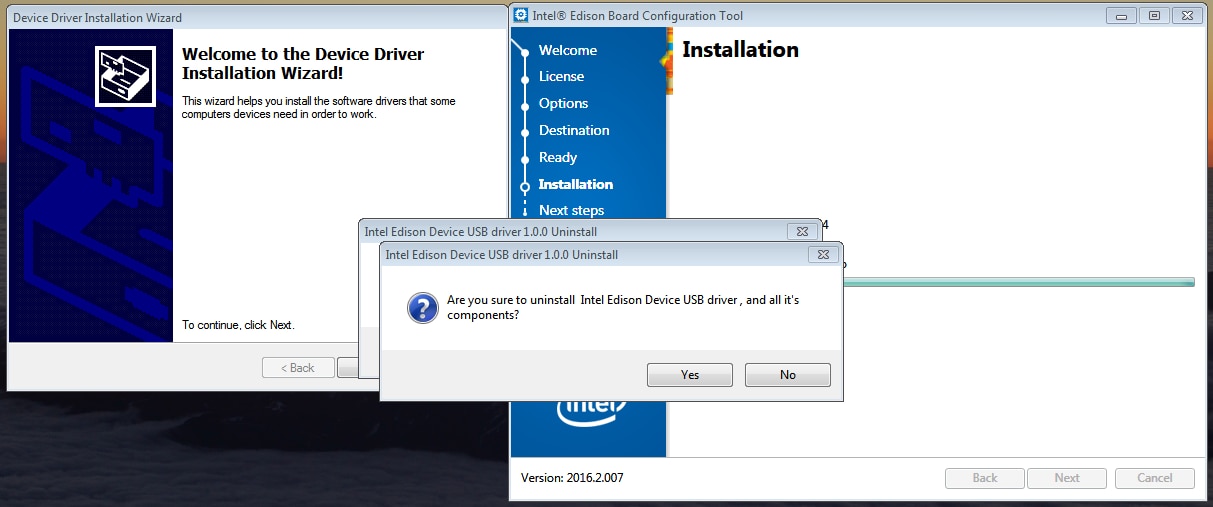
Task: Click the Back button in Driver Wizard
Action: [x=298, y=368]
